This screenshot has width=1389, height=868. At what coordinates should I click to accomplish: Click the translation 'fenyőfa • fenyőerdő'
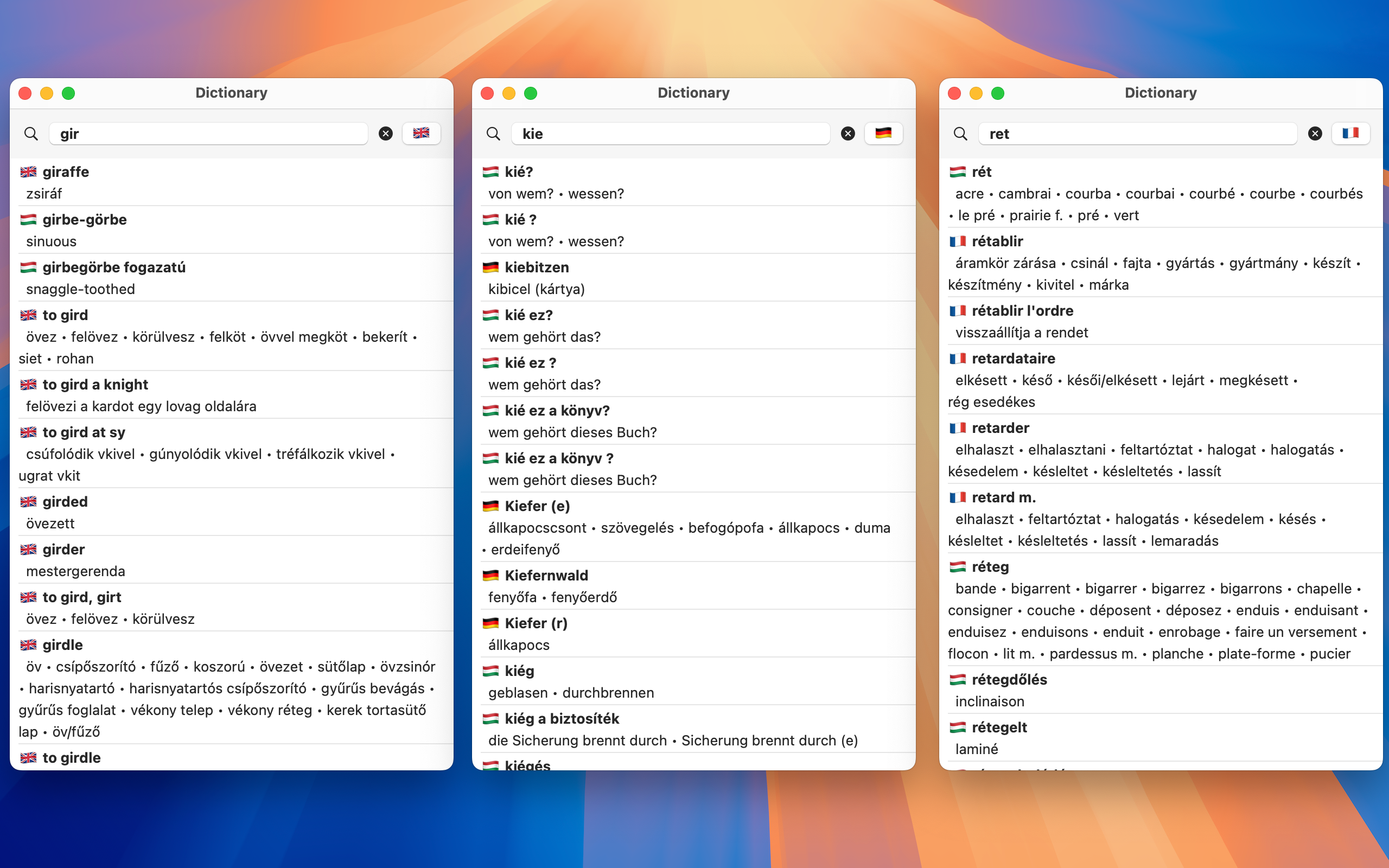[553, 597]
